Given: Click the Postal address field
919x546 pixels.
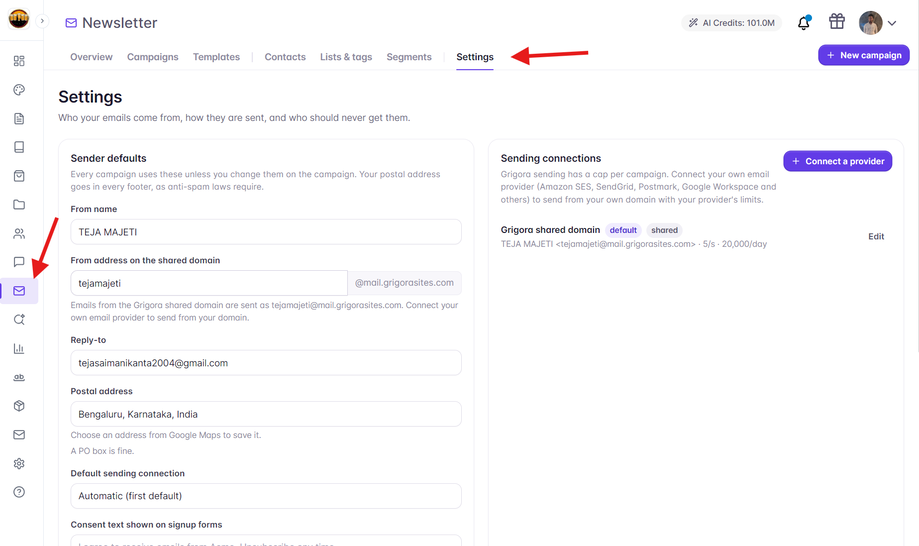Looking at the screenshot, I should coord(266,414).
